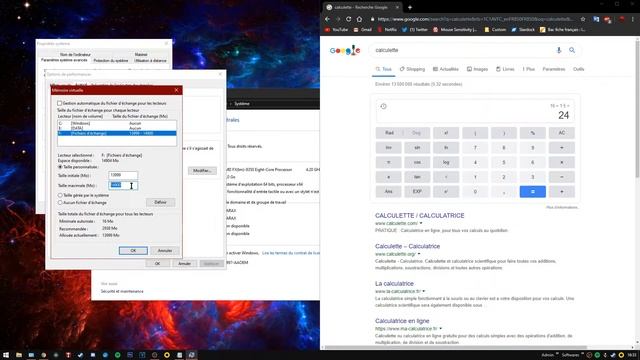Select Aucun fichier d'échange option
Viewport: 640px width, 360px height.
point(60,202)
